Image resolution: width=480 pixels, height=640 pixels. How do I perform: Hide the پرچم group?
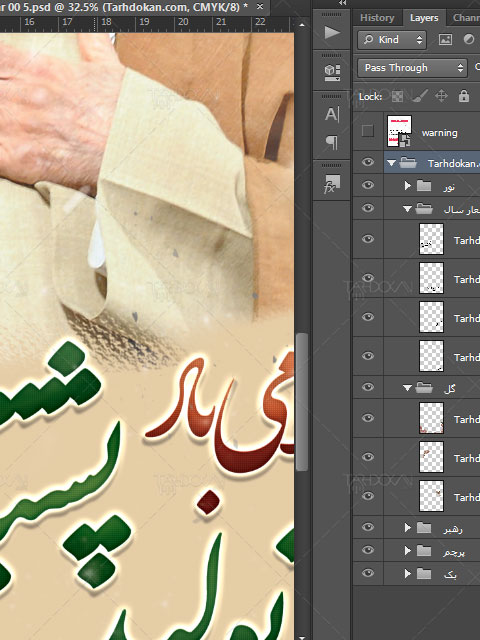click(x=368, y=550)
